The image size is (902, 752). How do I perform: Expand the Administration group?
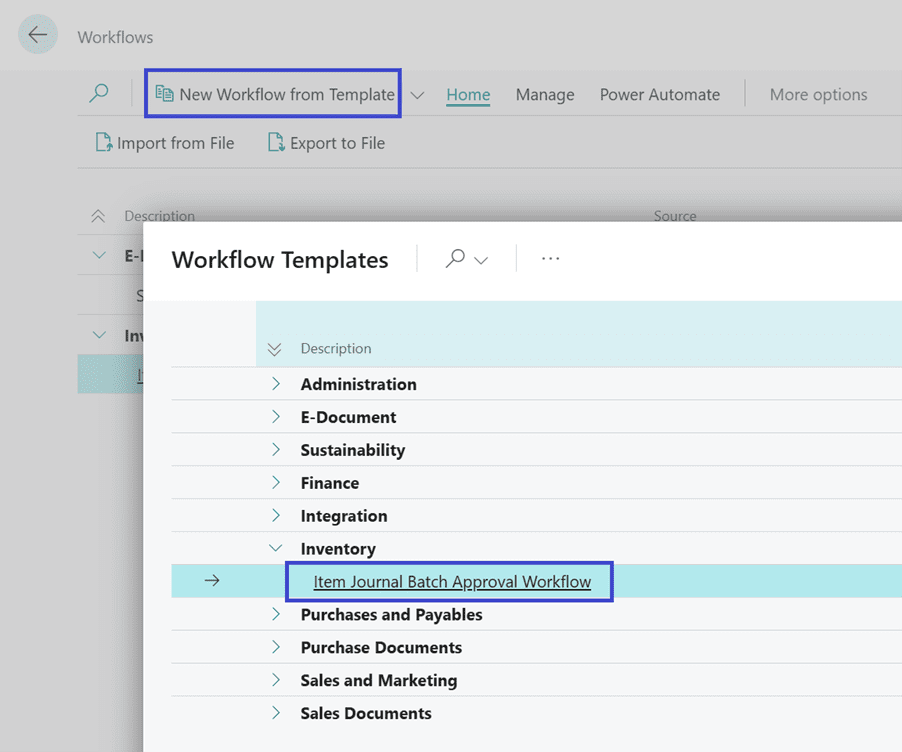(x=276, y=384)
